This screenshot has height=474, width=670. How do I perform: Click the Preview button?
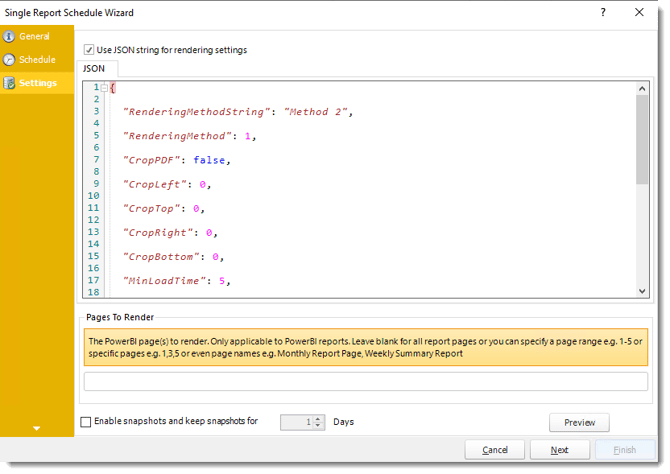(579, 423)
